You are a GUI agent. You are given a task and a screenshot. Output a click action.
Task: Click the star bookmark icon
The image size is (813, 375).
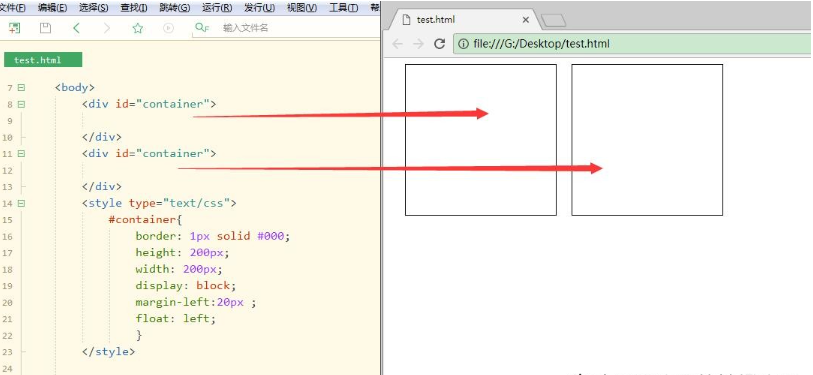[x=137, y=28]
